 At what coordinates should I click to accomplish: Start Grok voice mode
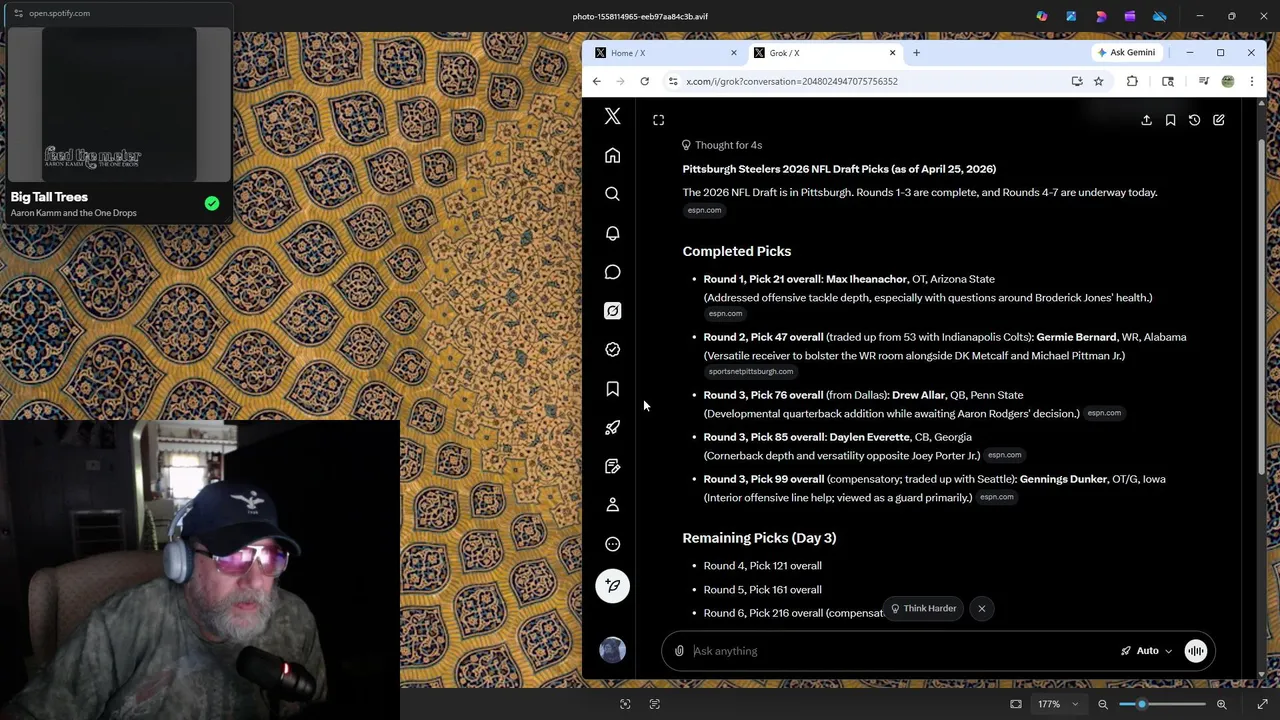coord(1195,651)
